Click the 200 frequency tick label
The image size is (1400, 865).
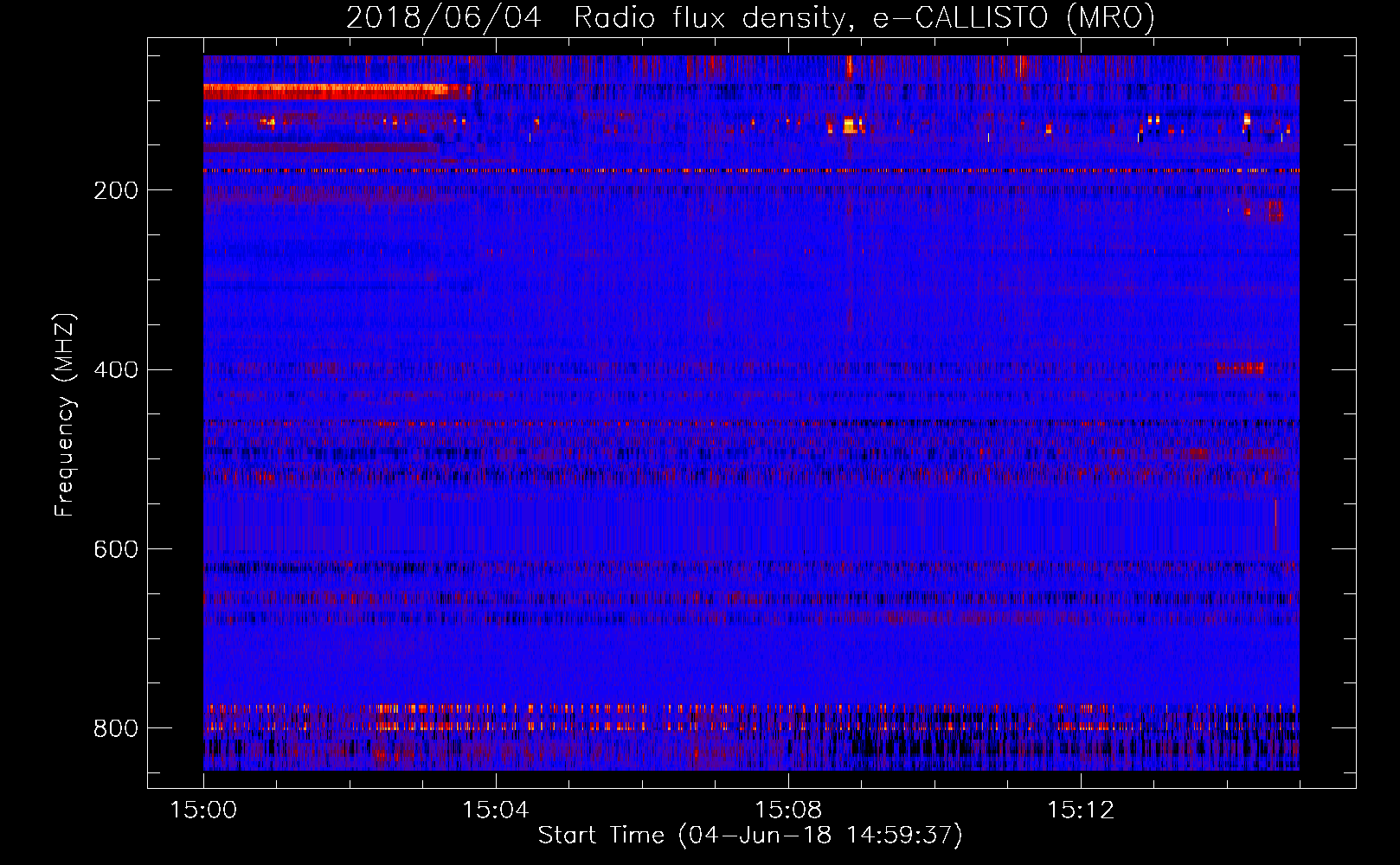(116, 190)
